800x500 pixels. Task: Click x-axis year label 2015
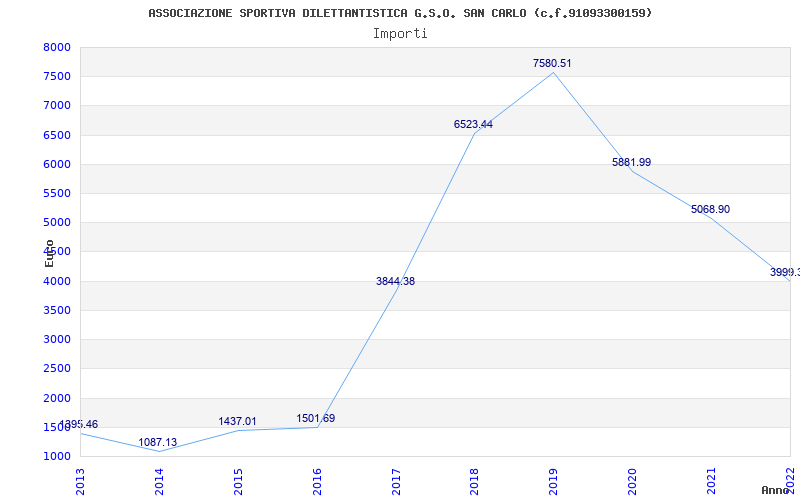pos(238,482)
